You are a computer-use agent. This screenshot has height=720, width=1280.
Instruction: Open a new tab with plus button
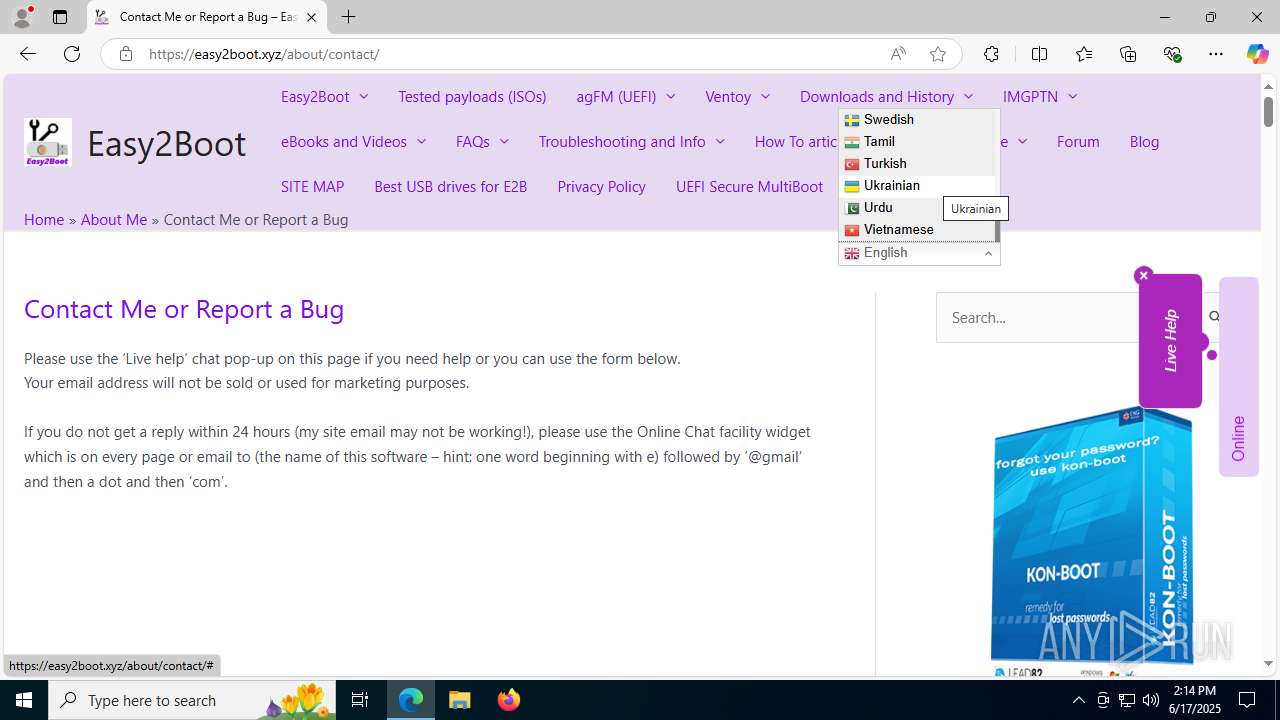coord(348,17)
